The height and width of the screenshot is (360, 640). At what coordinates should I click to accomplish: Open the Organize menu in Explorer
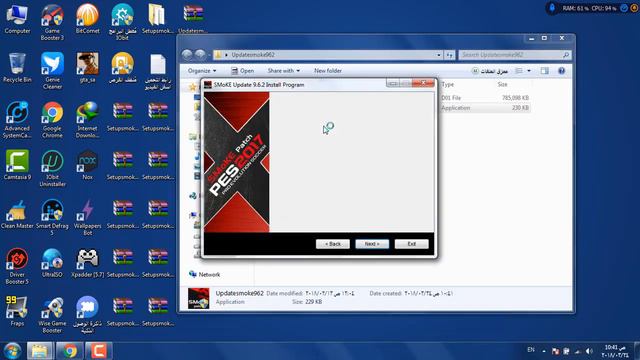(202, 71)
